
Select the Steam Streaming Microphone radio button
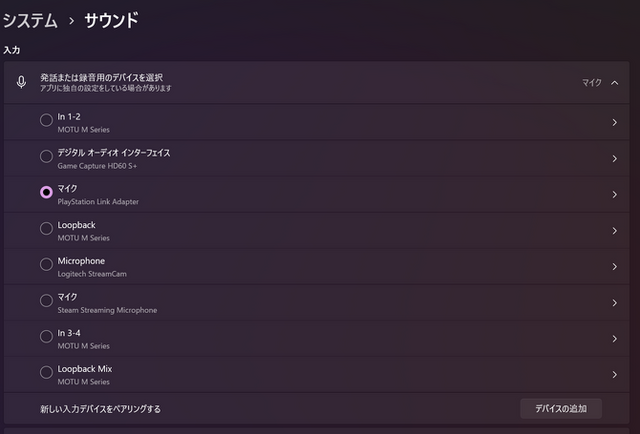click(x=46, y=301)
